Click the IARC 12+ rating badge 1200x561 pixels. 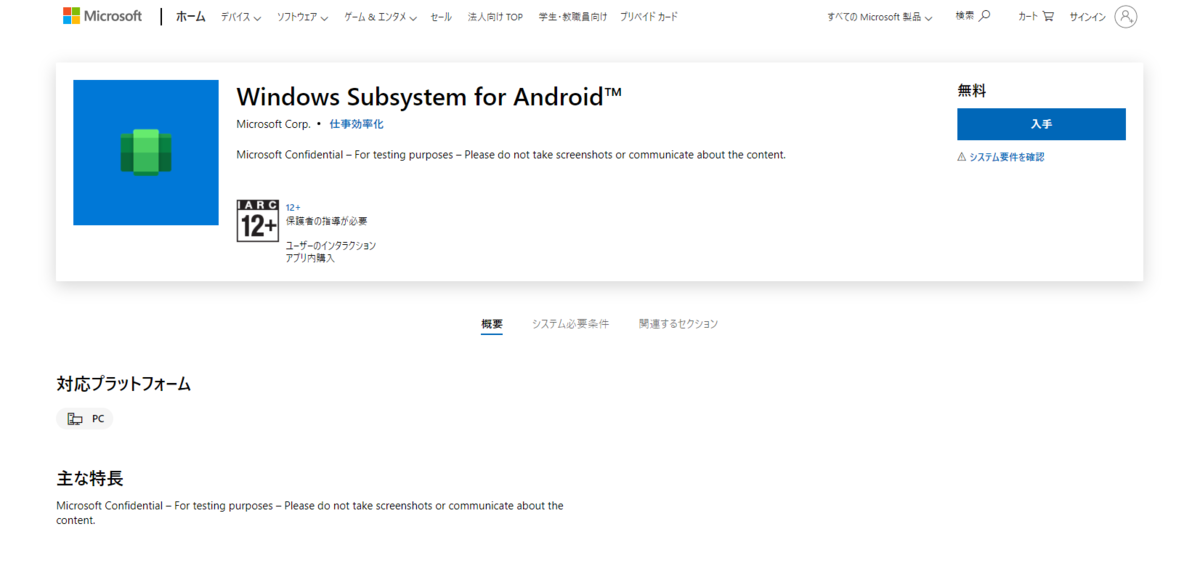point(257,220)
